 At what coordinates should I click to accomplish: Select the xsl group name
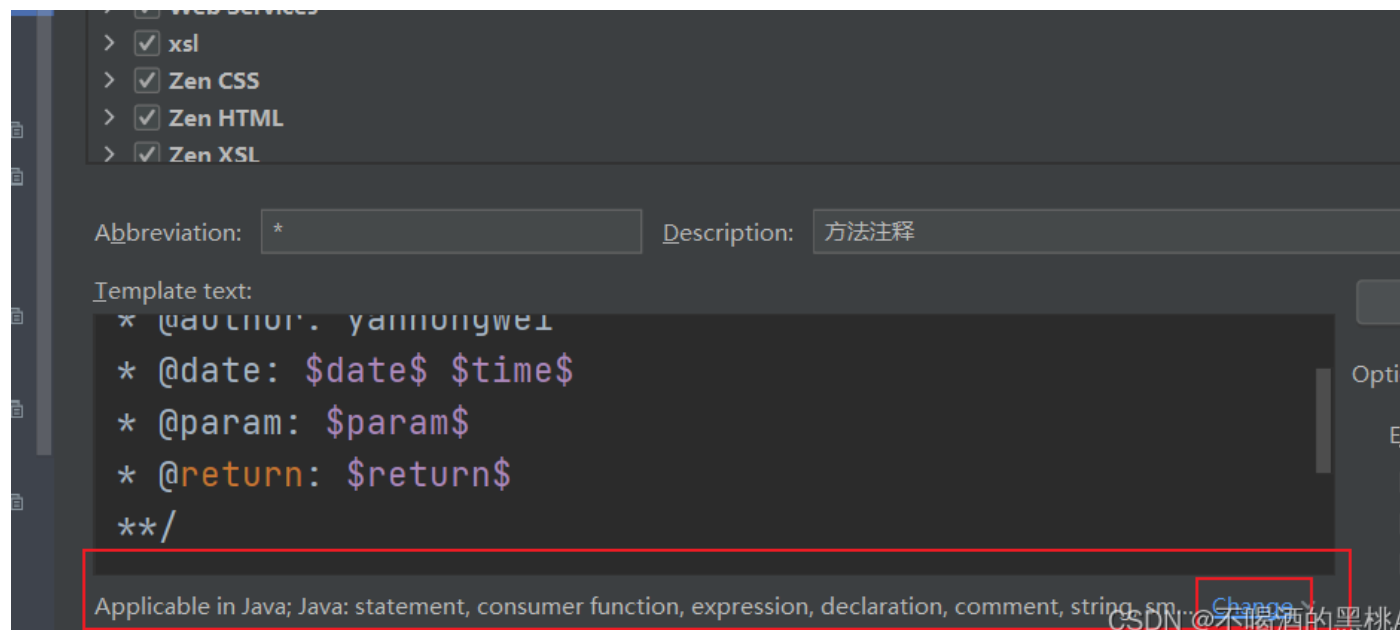click(184, 44)
